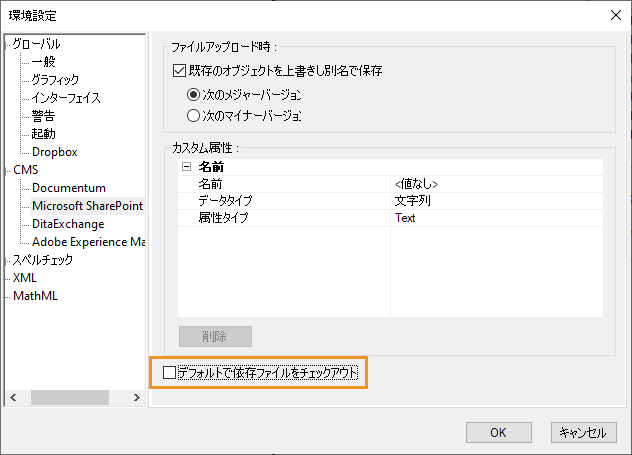This screenshot has height=455, width=632.
Task: Open the DitaExchange settings
Action: click(67, 224)
